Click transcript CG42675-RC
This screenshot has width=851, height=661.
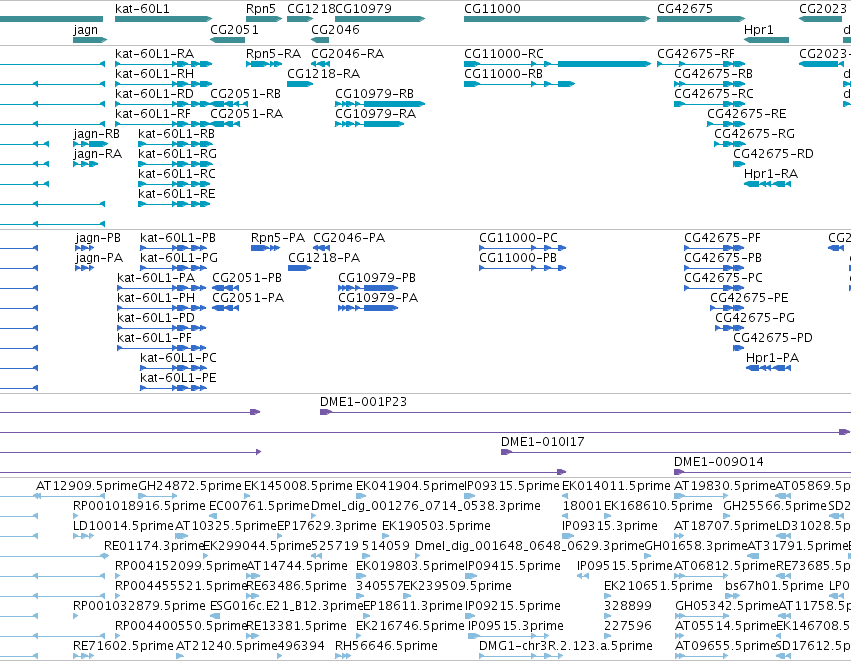[709, 104]
